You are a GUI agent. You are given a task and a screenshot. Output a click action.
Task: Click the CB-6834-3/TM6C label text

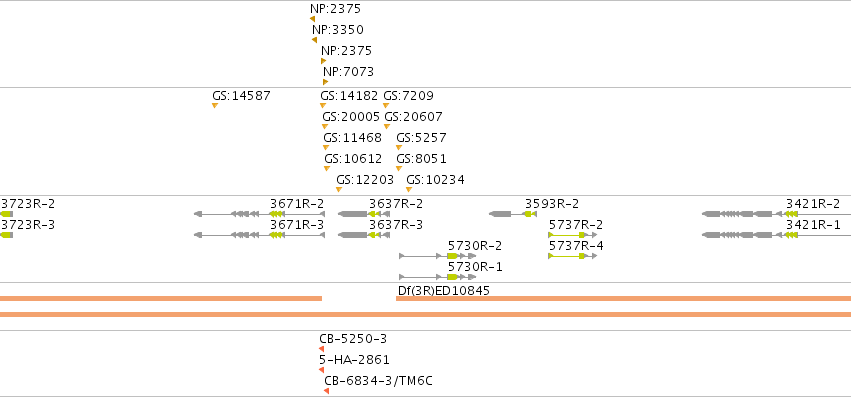[378, 381]
